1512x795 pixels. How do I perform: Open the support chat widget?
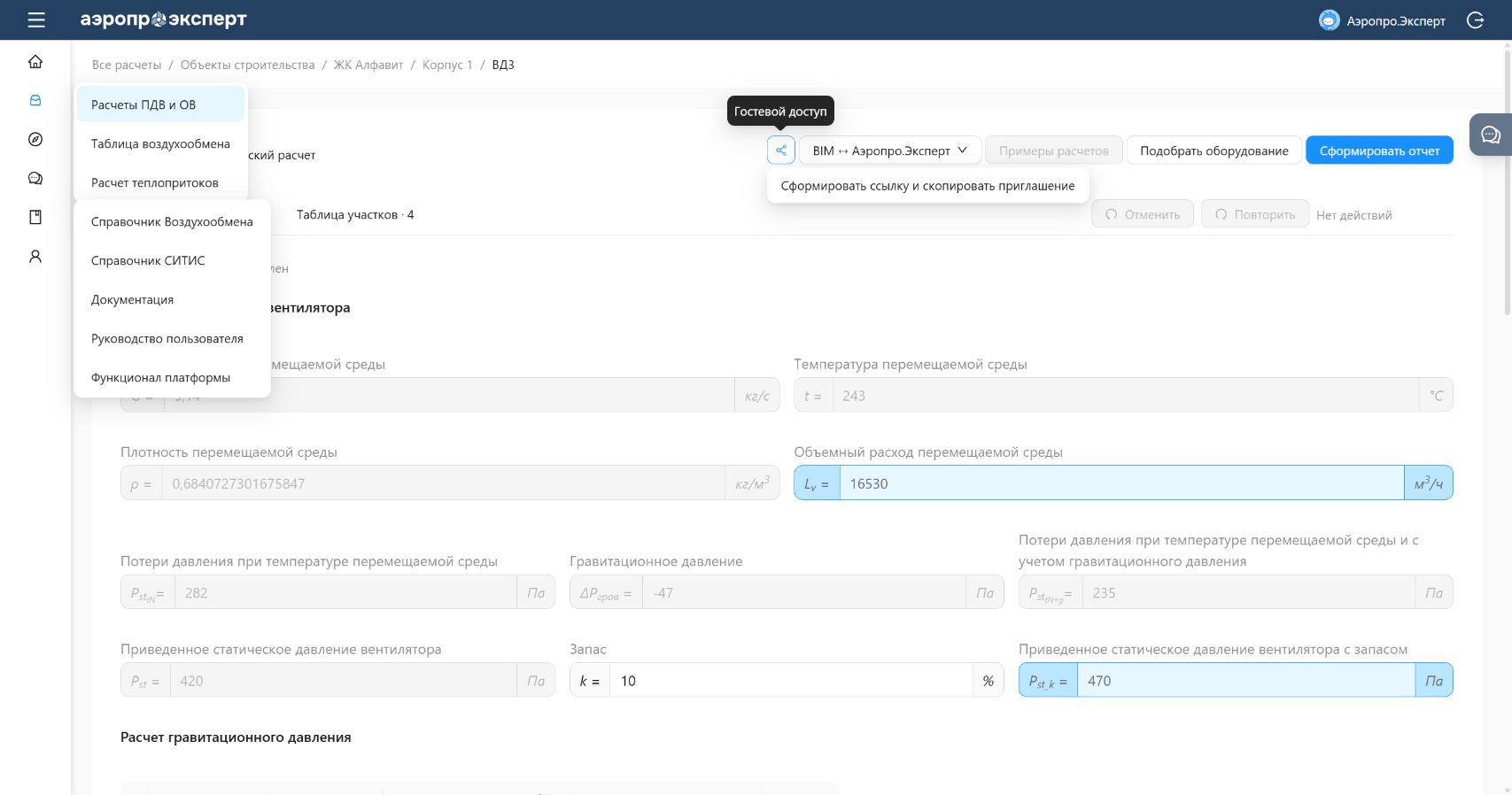tap(1491, 135)
